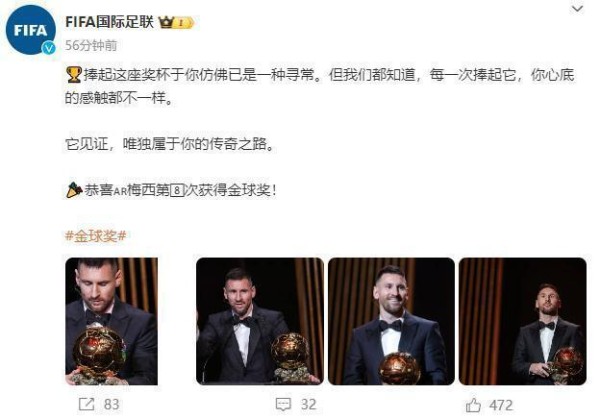600x419 pixels.
Task: Click the like count 472
Action: click(501, 405)
